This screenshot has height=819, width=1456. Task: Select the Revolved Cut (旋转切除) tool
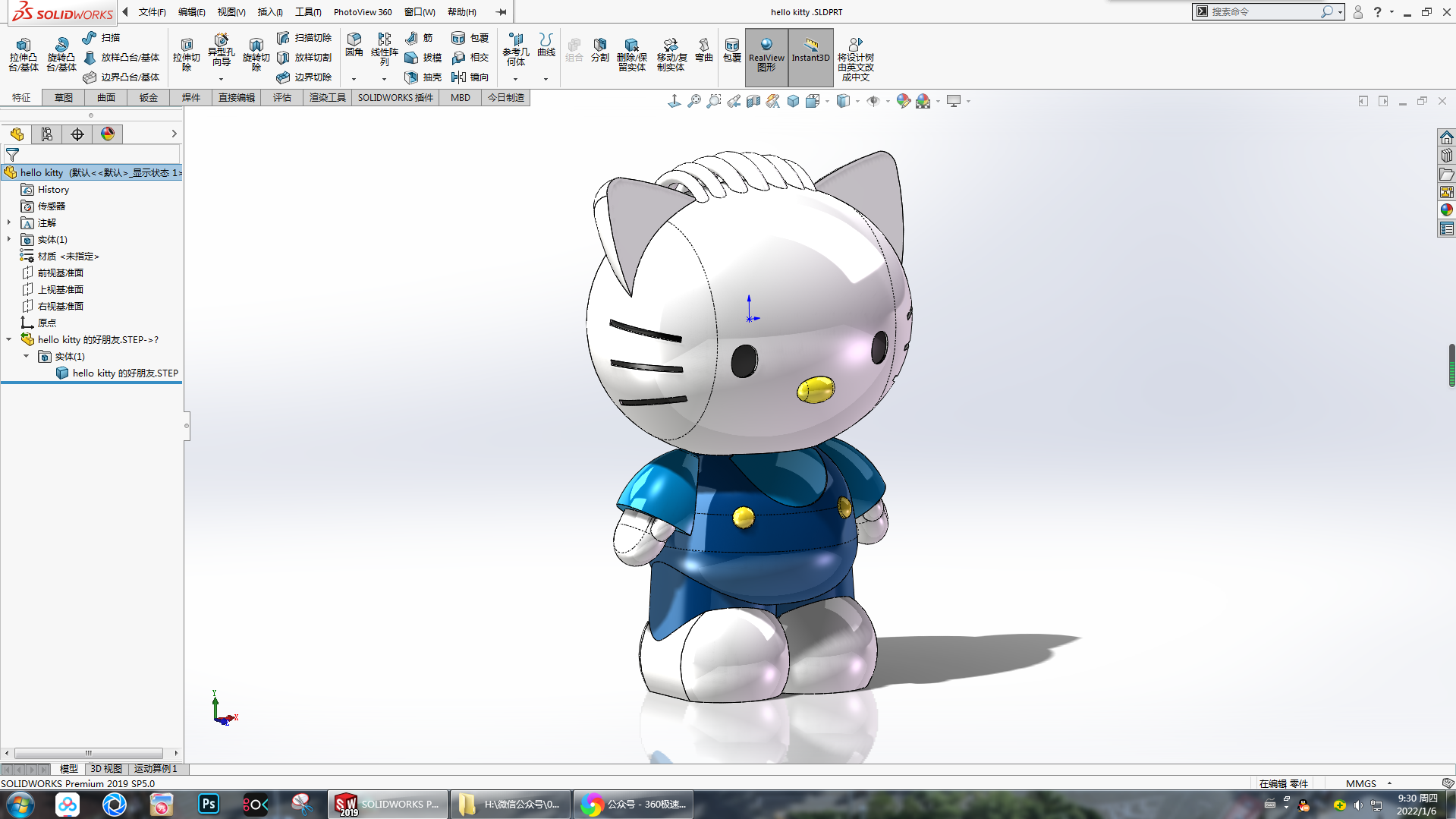pos(256,55)
